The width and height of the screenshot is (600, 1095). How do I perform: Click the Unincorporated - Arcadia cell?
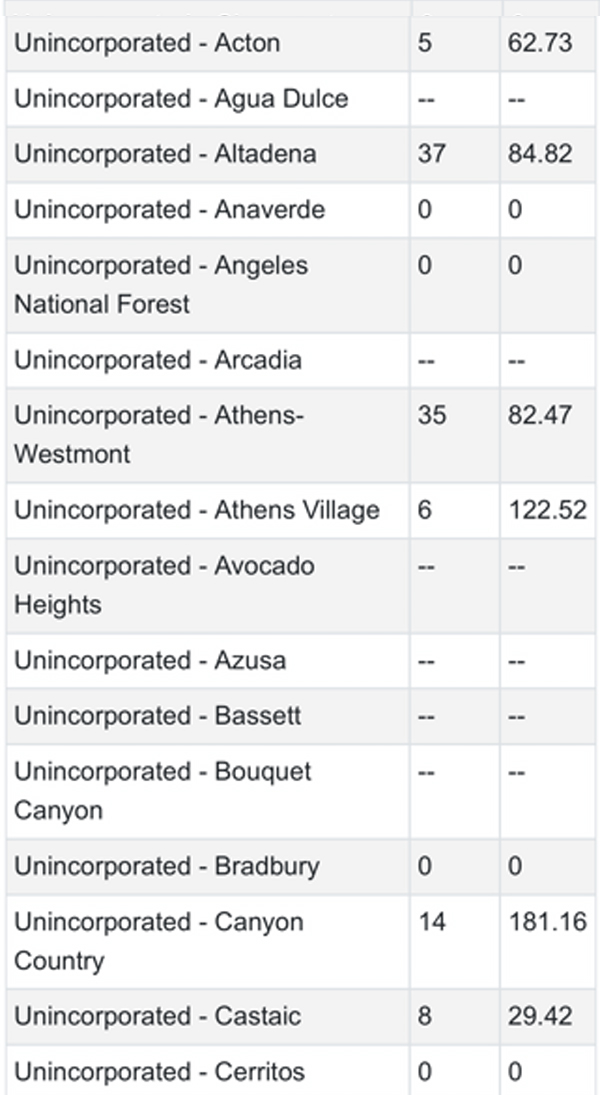158,360
